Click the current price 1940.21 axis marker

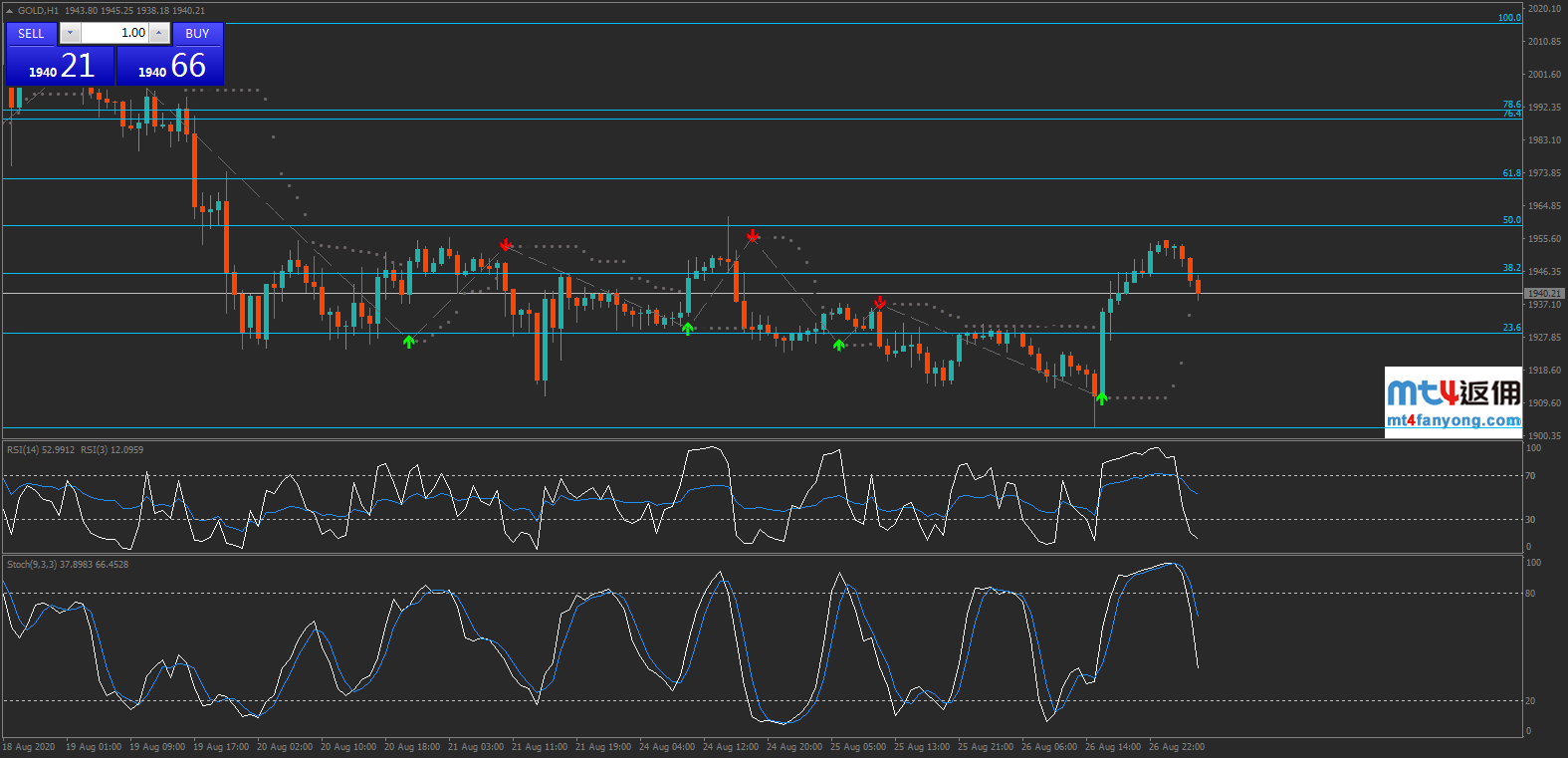[x=1544, y=294]
